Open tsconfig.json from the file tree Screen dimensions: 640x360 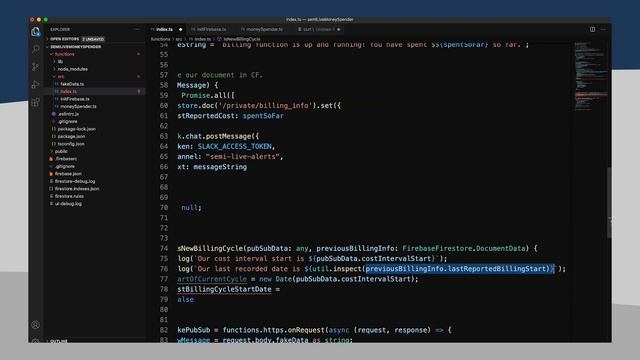coord(71,144)
